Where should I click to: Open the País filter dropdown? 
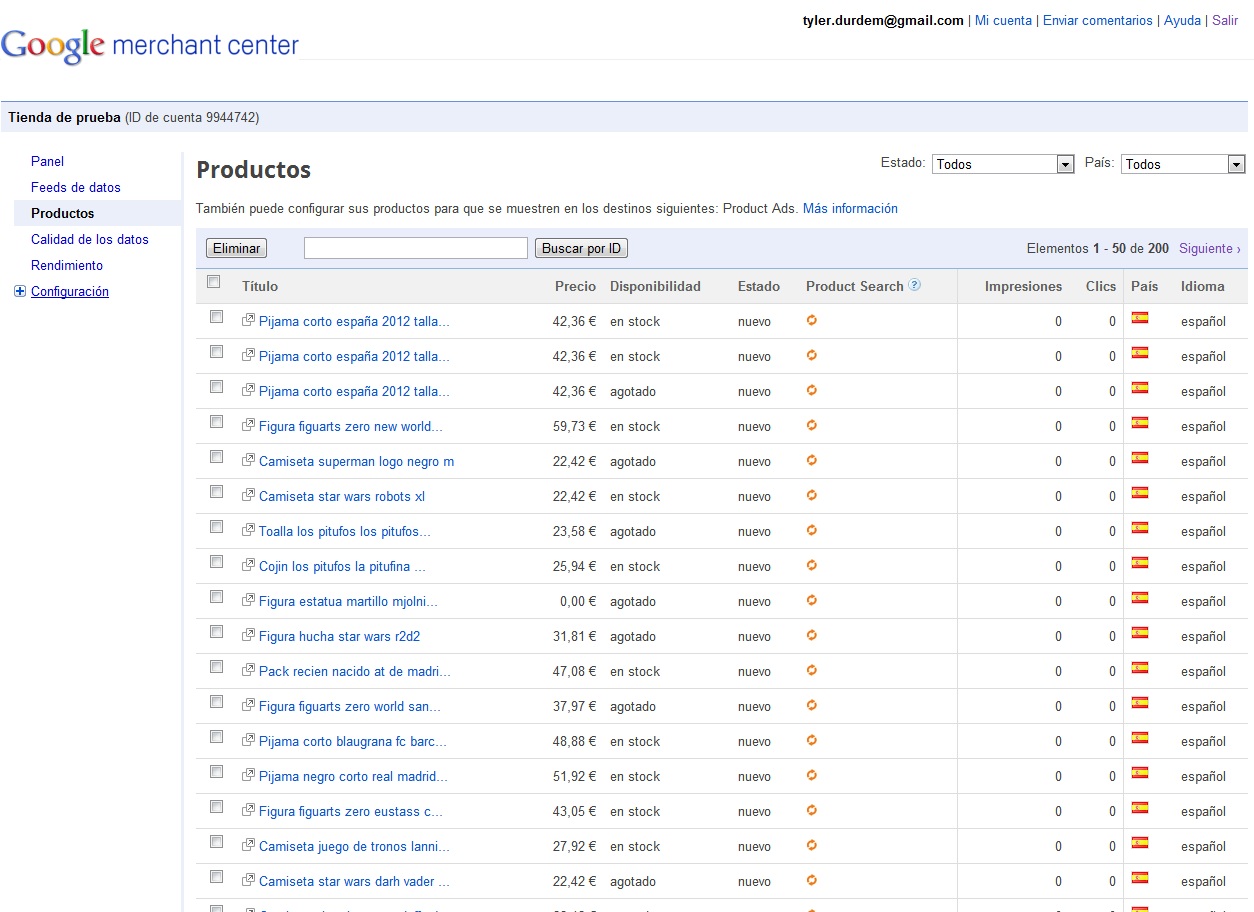click(x=1183, y=164)
